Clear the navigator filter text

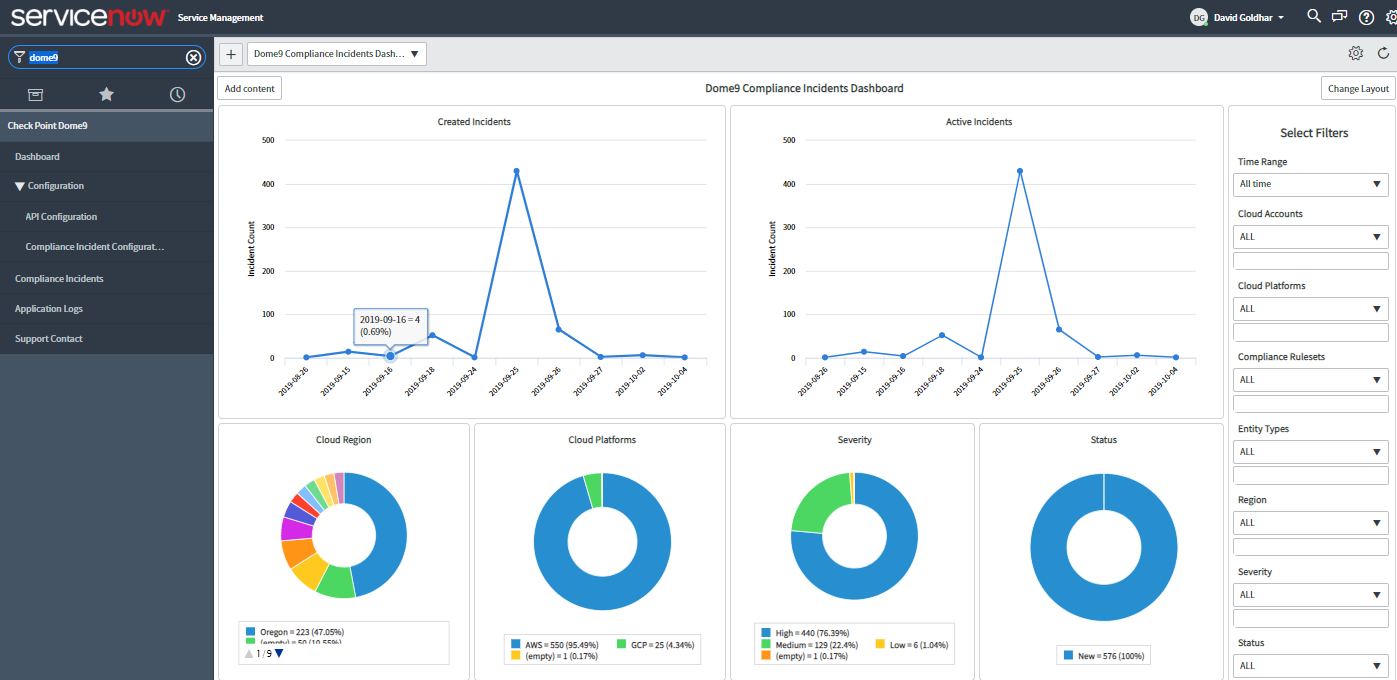[193, 57]
